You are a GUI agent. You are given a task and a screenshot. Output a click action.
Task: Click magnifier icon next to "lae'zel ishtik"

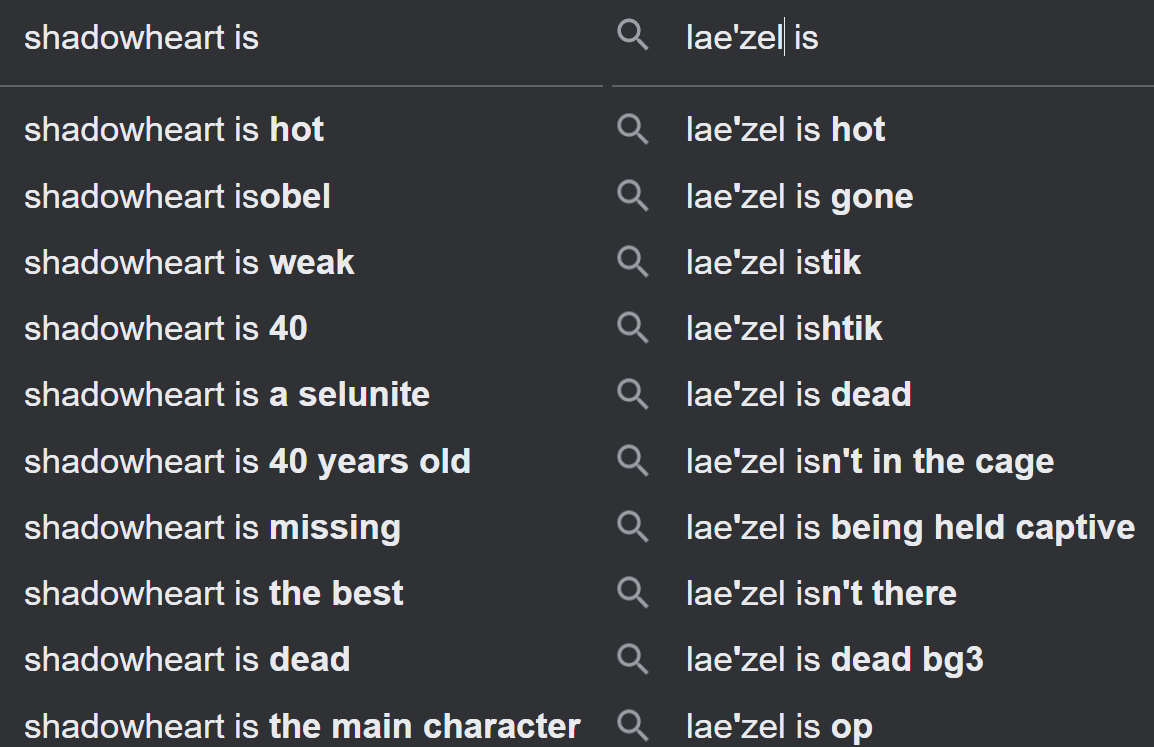pyautogui.click(x=632, y=328)
